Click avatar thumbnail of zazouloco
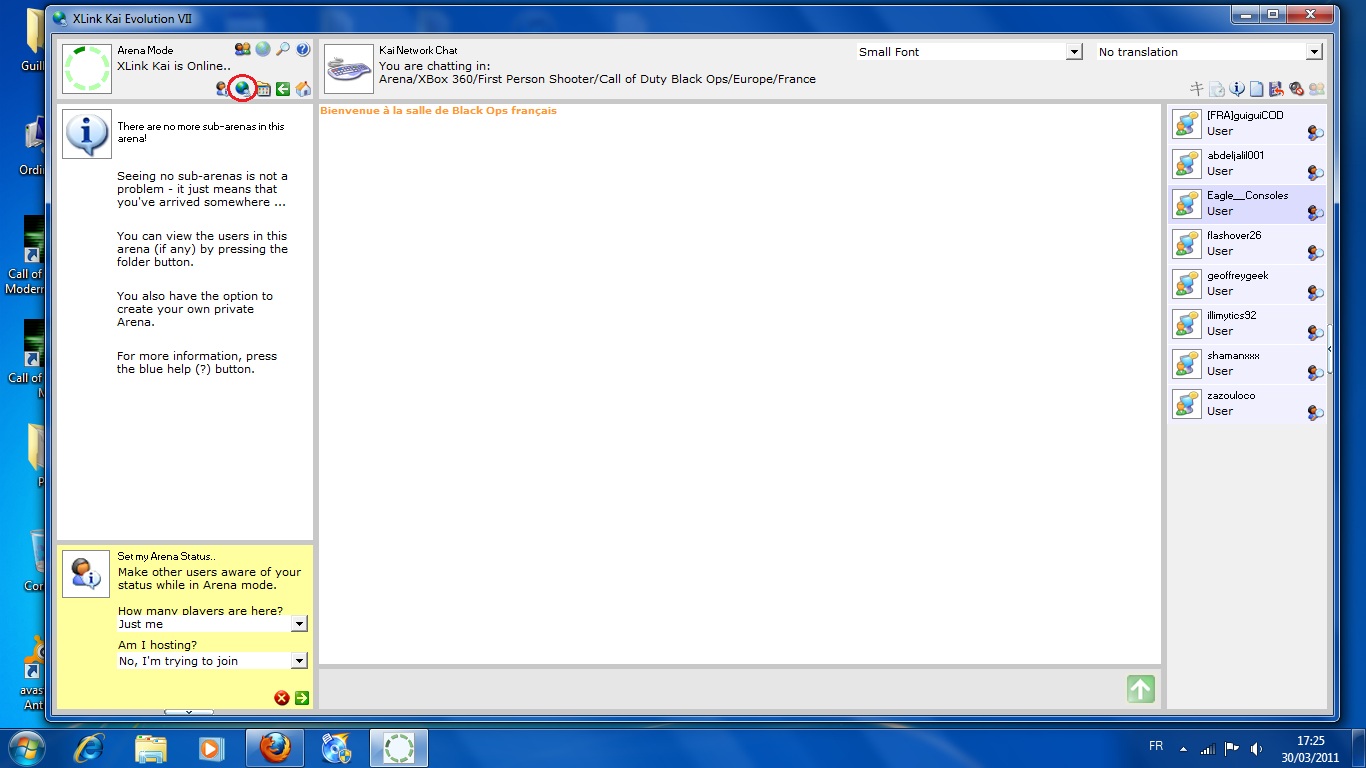This screenshot has height=768, width=1366. [x=1187, y=404]
